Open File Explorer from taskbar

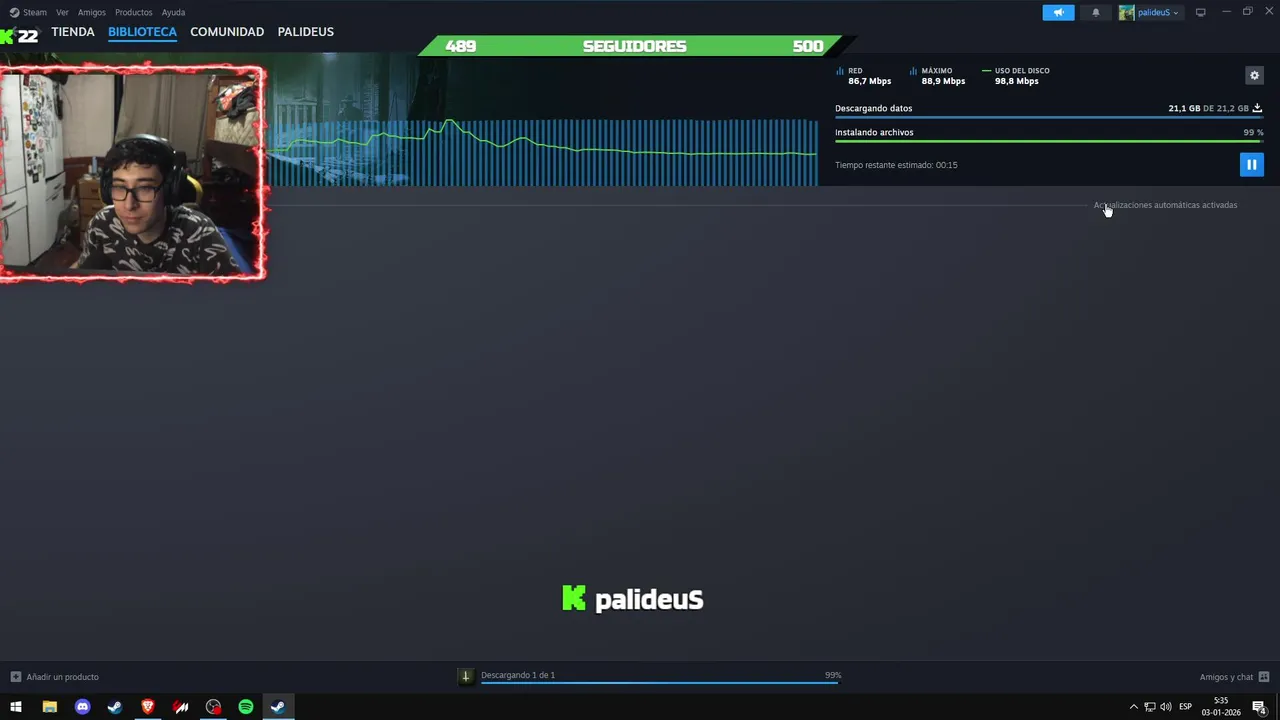49,707
